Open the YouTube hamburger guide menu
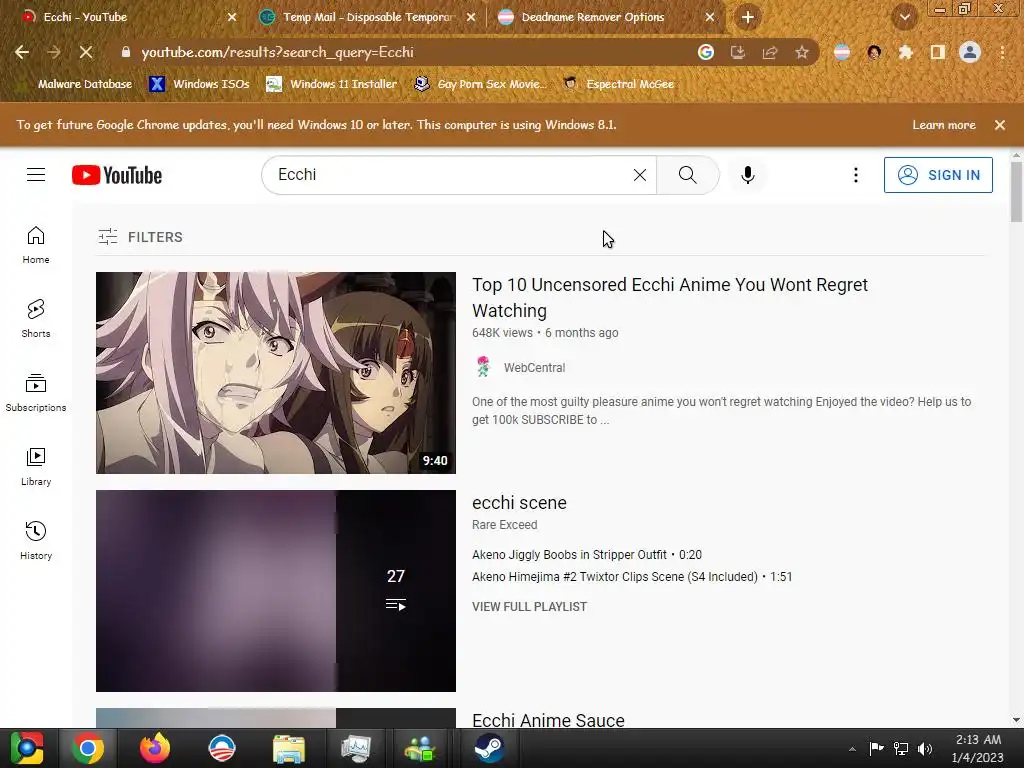 36,175
